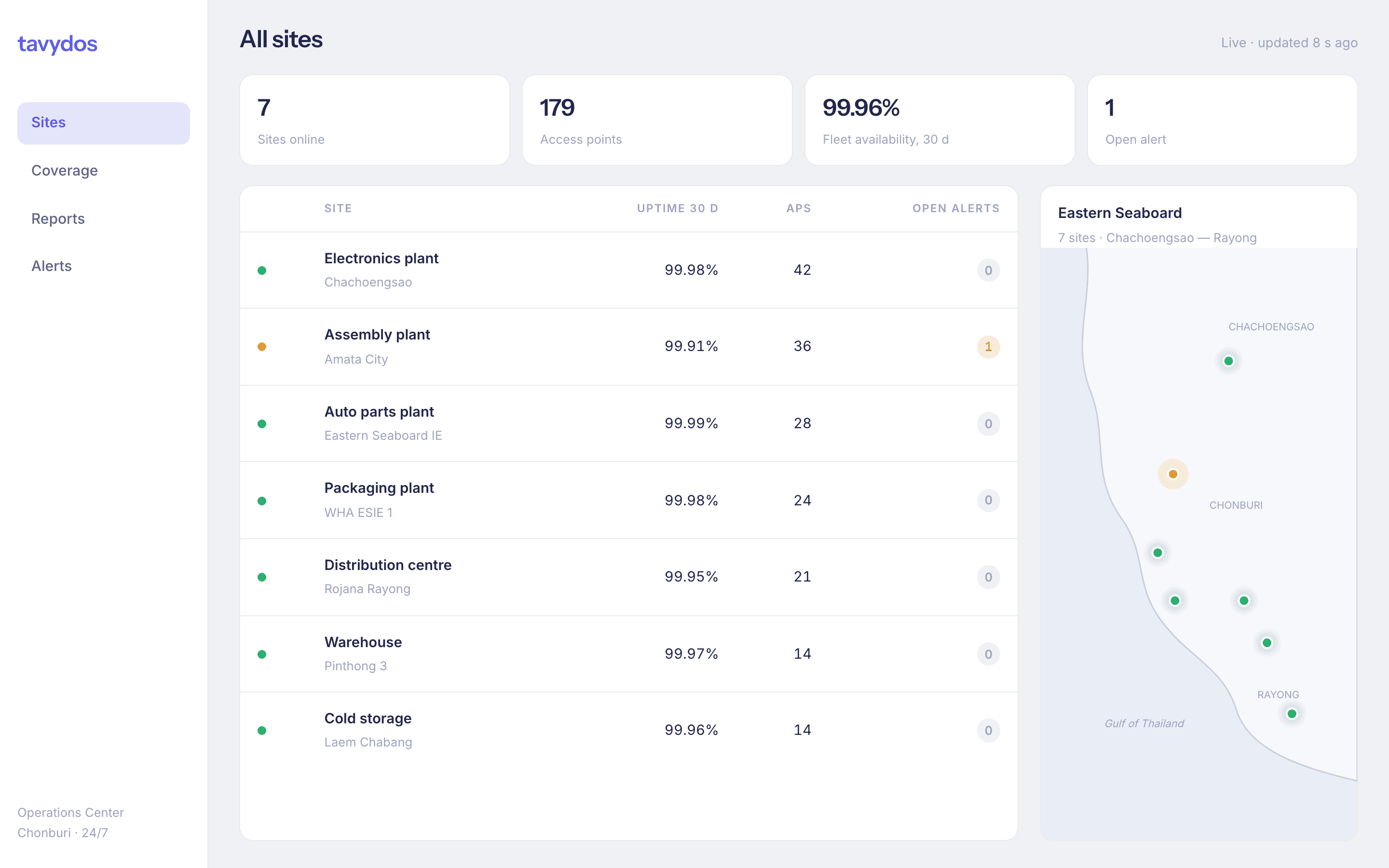Click the Operations Center footer text
1389x868 pixels.
coord(70,813)
